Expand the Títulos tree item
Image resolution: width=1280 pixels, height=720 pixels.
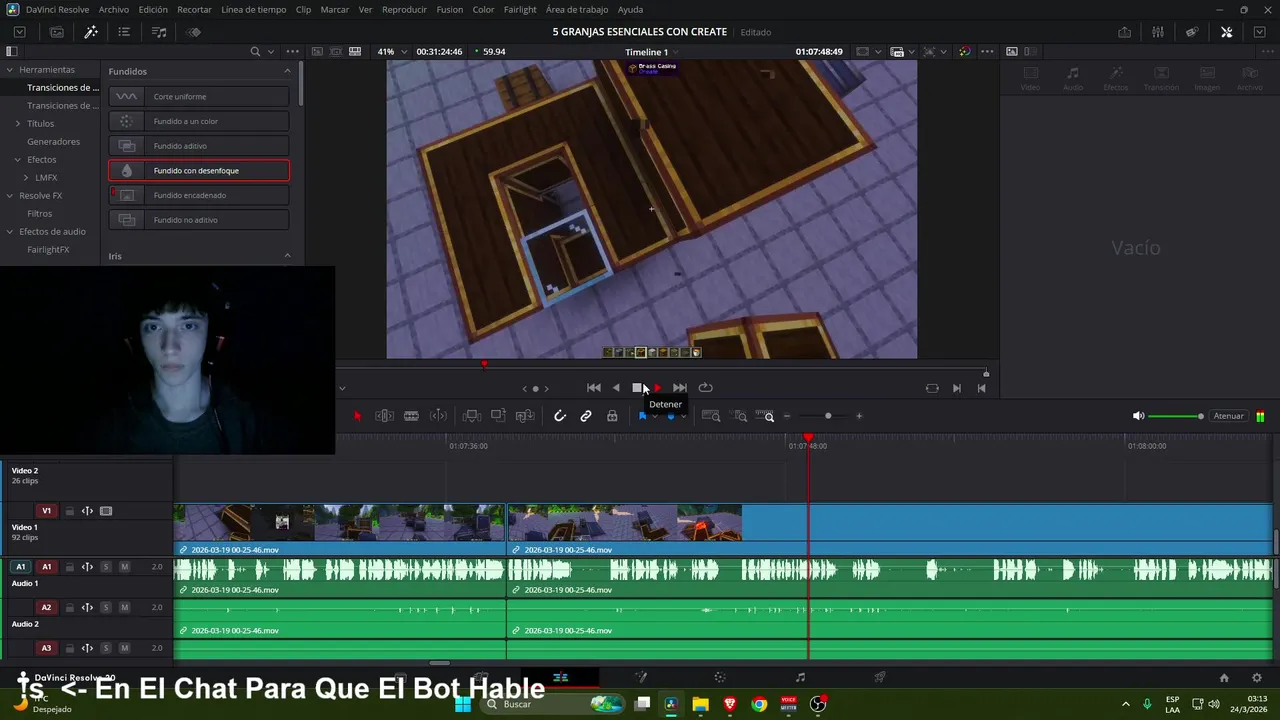(x=17, y=123)
